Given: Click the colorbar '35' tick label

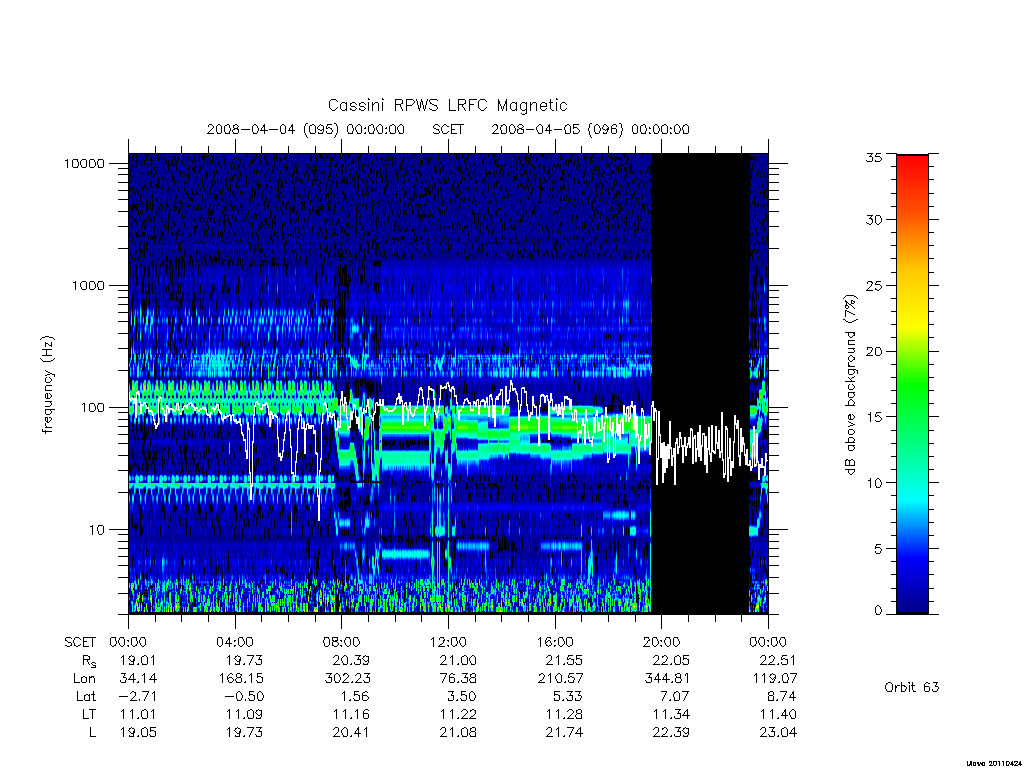Looking at the screenshot, I should coord(874,157).
